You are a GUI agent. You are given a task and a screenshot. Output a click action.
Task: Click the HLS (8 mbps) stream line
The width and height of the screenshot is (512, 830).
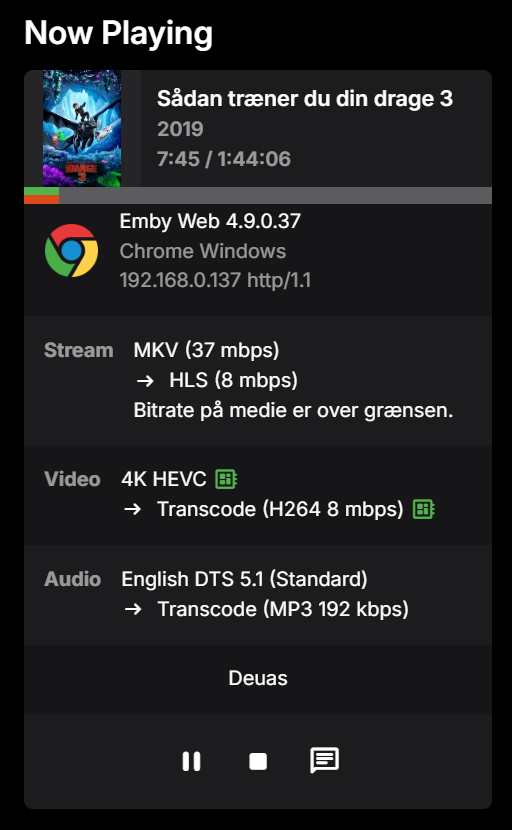click(233, 380)
